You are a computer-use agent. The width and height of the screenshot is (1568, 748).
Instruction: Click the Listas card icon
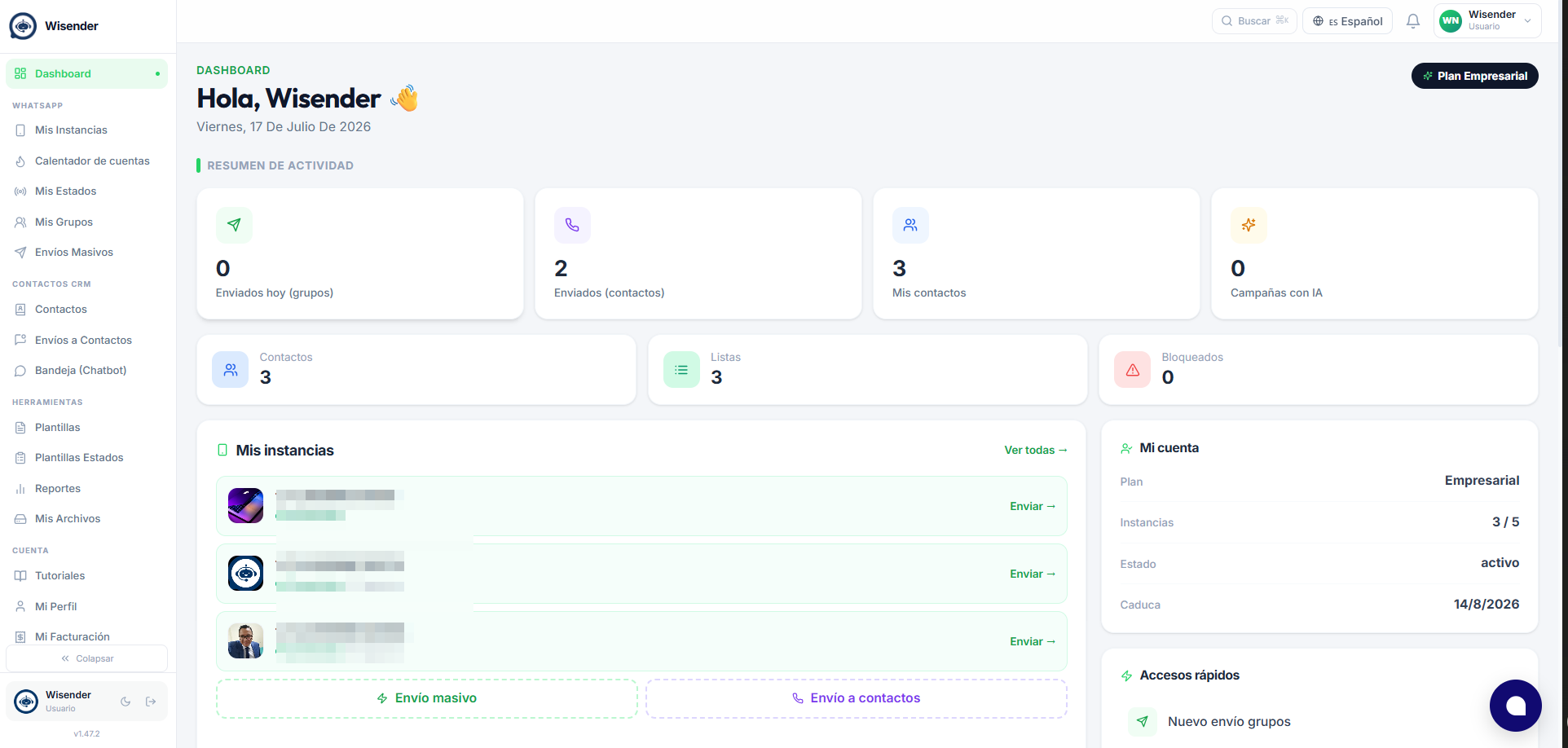click(681, 370)
